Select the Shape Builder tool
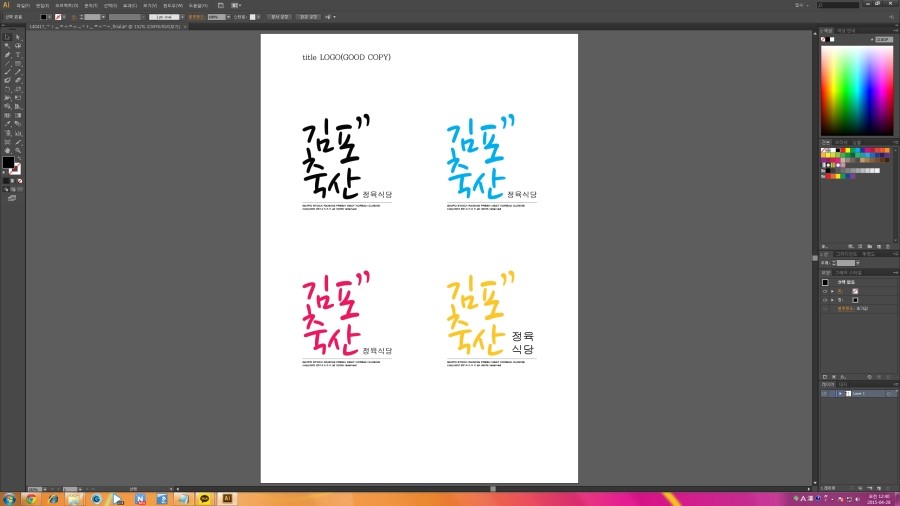Screen dimensions: 900x506 point(7,106)
